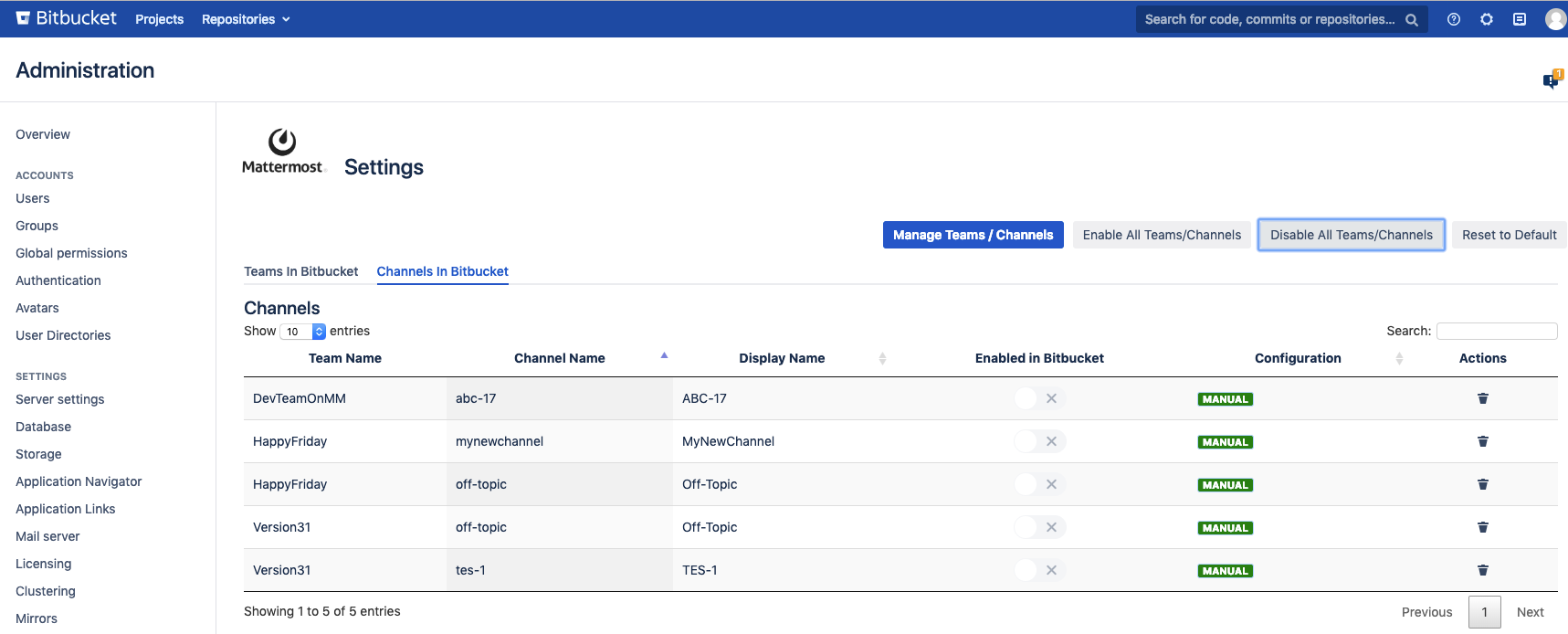Delete the abc-17 channel row
The width and height of the screenshot is (1568, 634).
[1482, 398]
